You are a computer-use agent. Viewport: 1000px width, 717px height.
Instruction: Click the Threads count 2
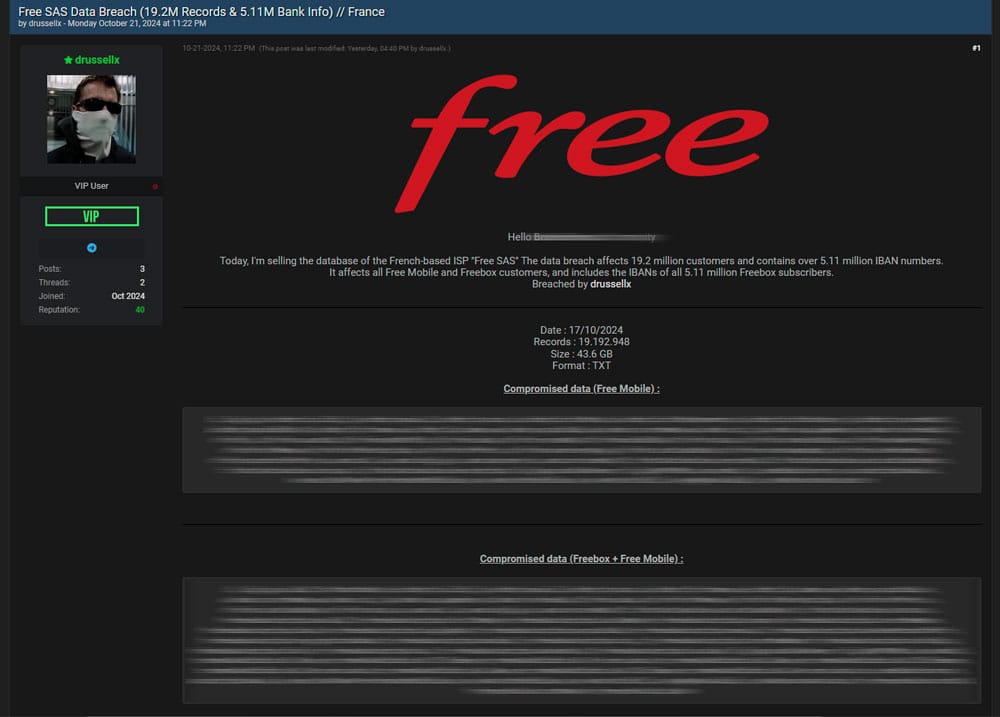click(142, 283)
